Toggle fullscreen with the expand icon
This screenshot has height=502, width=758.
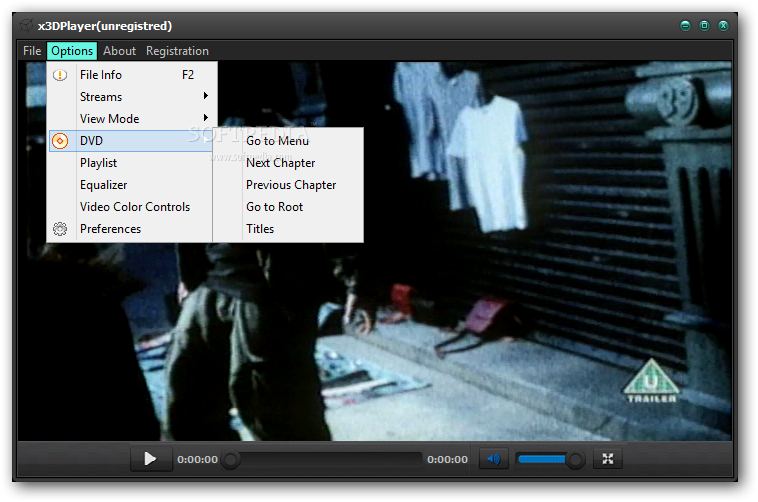point(608,458)
